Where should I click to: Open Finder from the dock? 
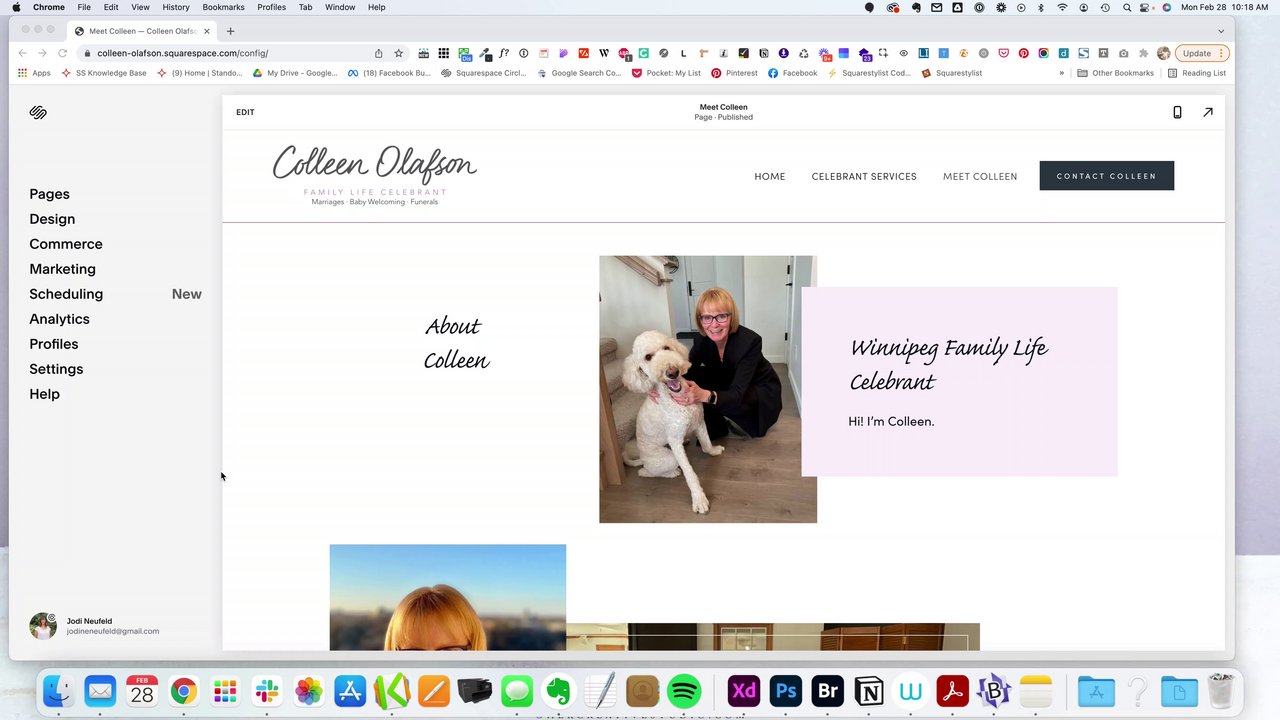58,691
